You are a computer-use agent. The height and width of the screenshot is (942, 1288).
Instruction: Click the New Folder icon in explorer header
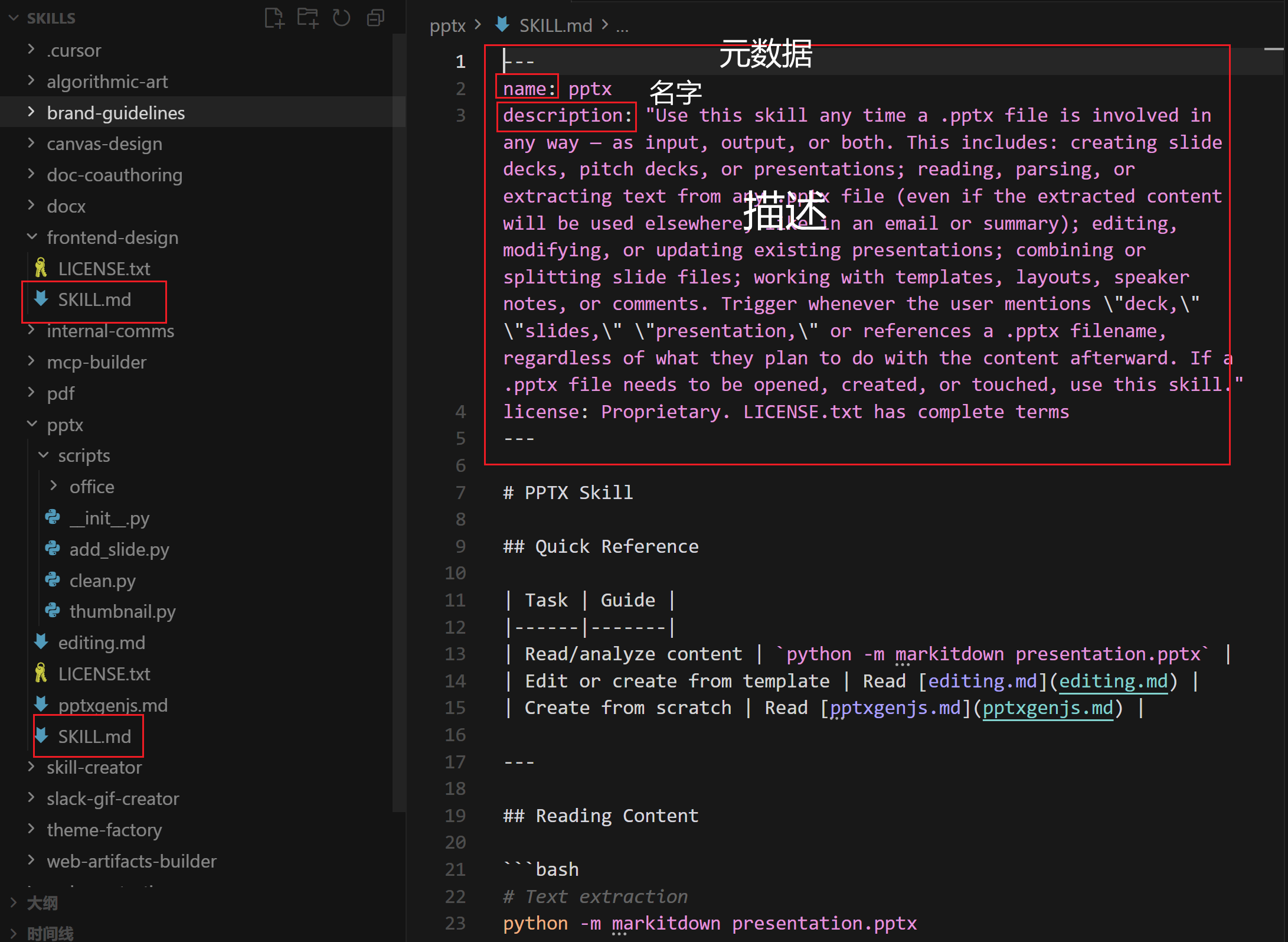(x=308, y=18)
